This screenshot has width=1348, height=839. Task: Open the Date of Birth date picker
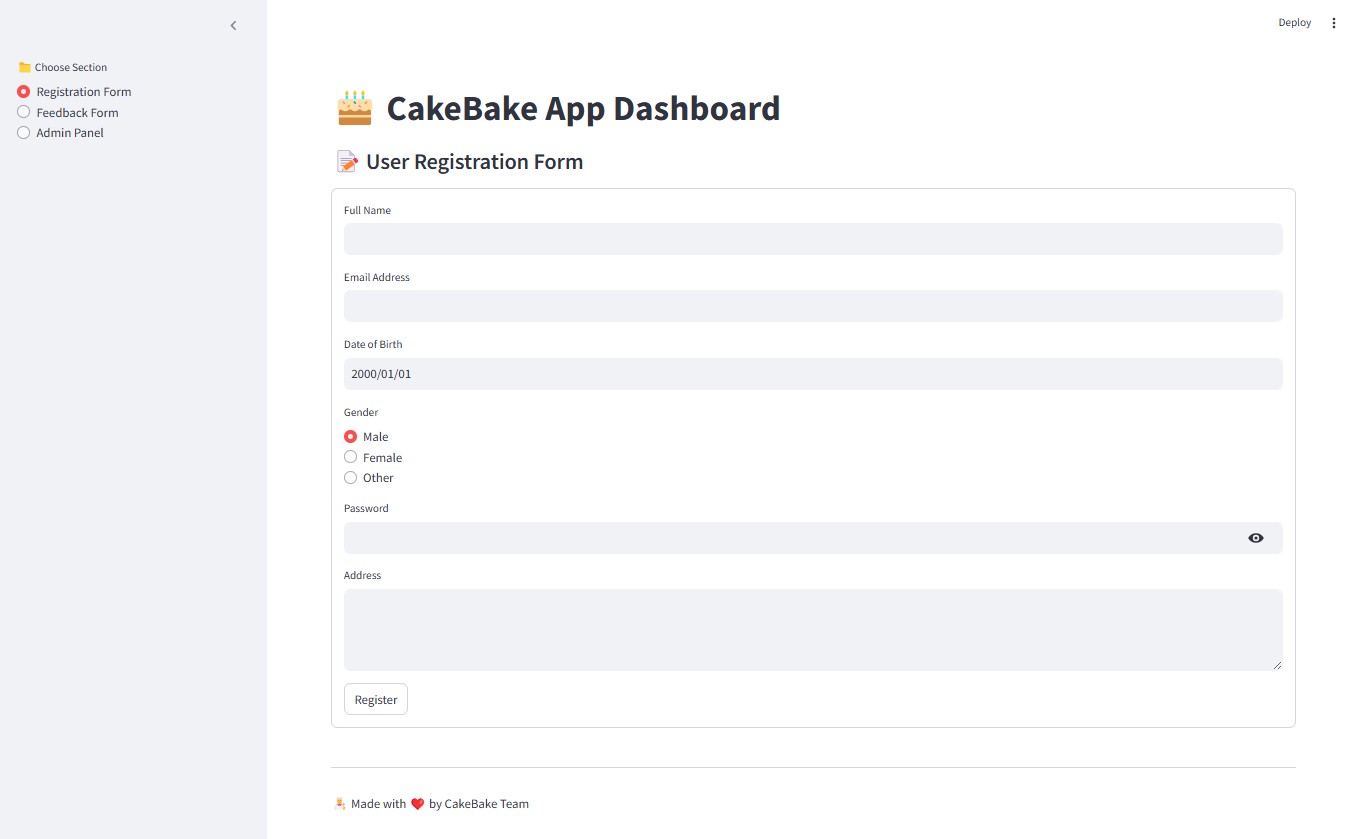[x=813, y=373]
